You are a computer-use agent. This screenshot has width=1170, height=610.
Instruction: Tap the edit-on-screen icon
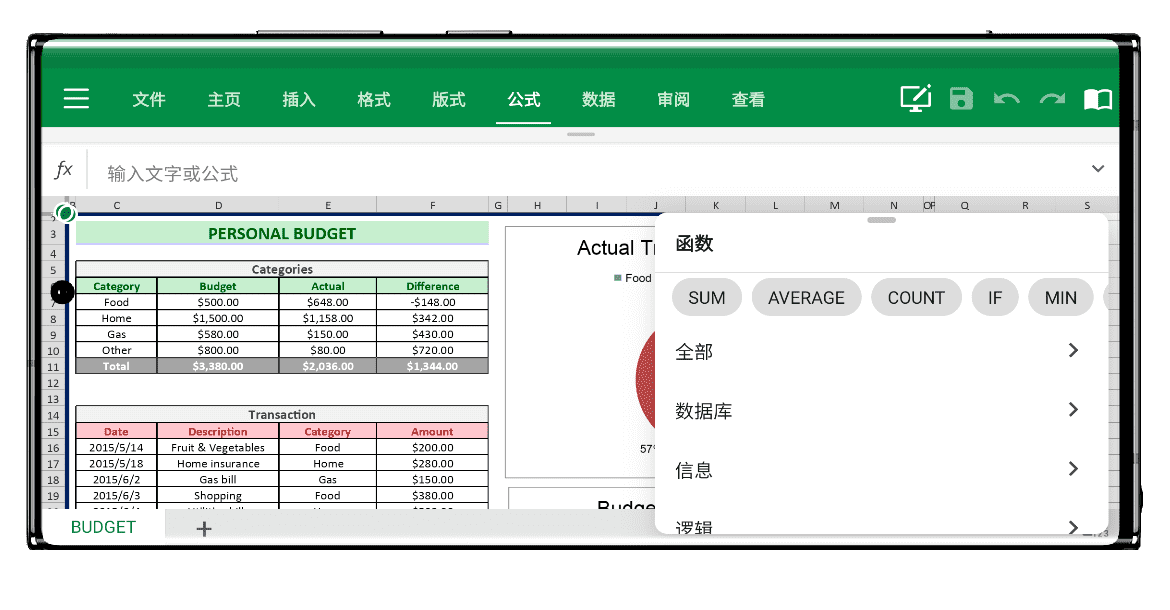pyautogui.click(x=916, y=98)
